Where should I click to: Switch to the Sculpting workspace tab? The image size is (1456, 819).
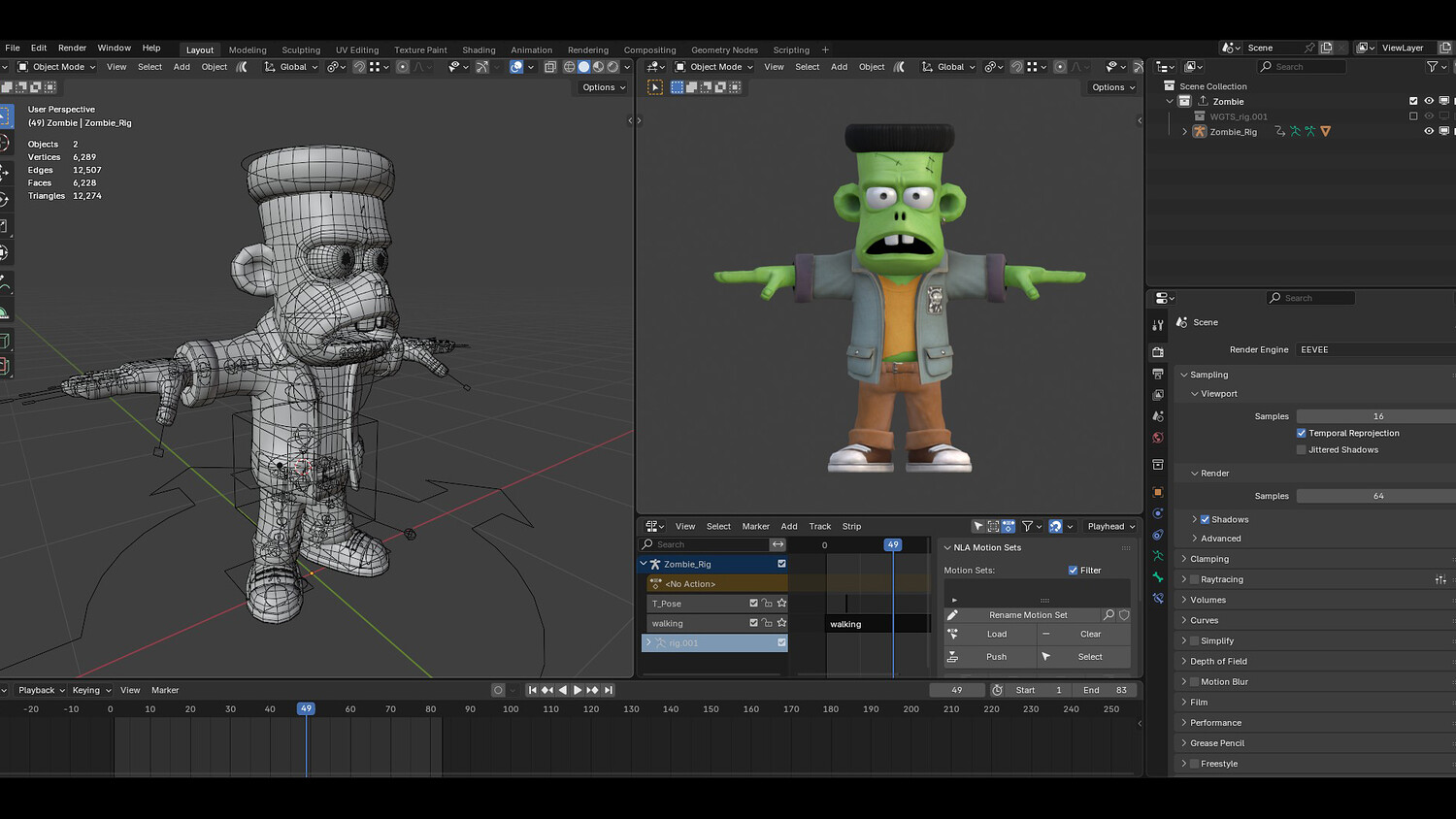pyautogui.click(x=301, y=49)
